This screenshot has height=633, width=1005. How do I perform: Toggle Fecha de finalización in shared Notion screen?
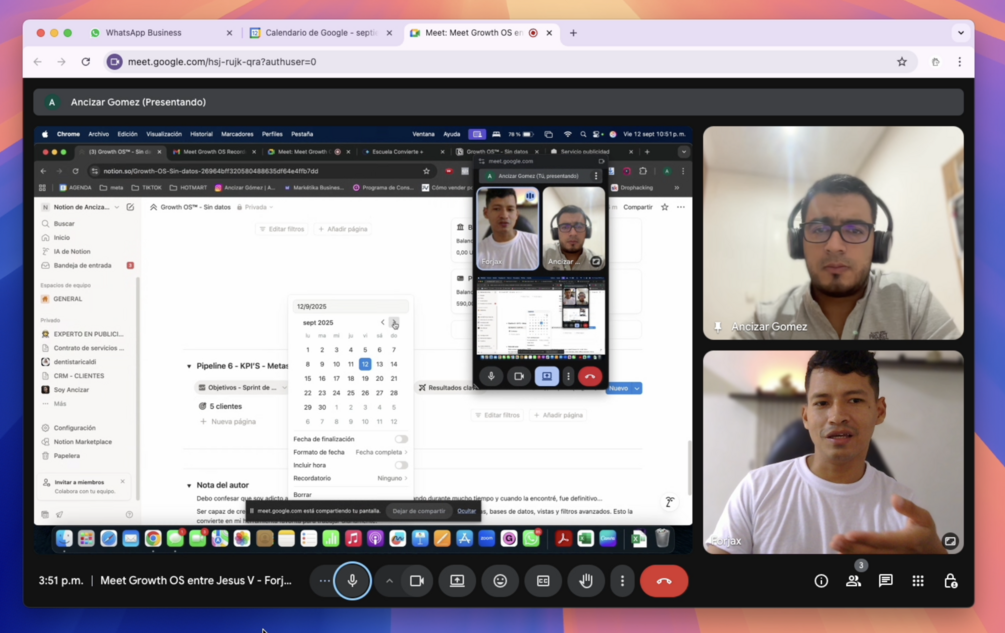[x=401, y=439]
